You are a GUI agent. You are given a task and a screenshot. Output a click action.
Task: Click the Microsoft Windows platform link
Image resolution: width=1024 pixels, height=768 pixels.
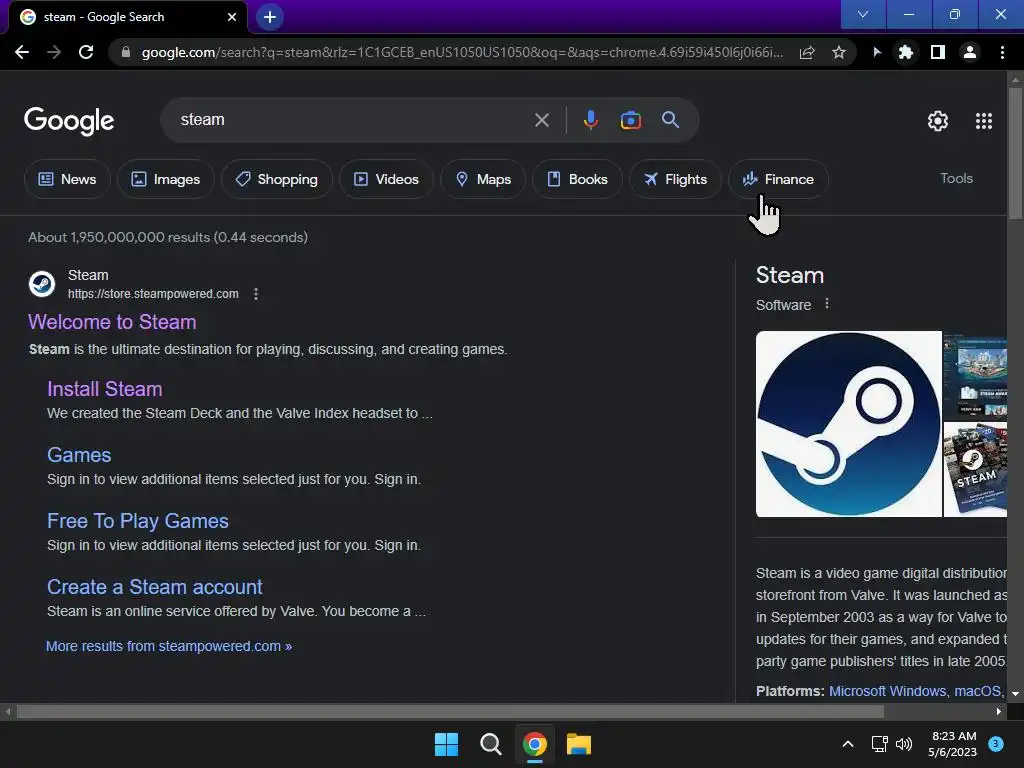888,691
